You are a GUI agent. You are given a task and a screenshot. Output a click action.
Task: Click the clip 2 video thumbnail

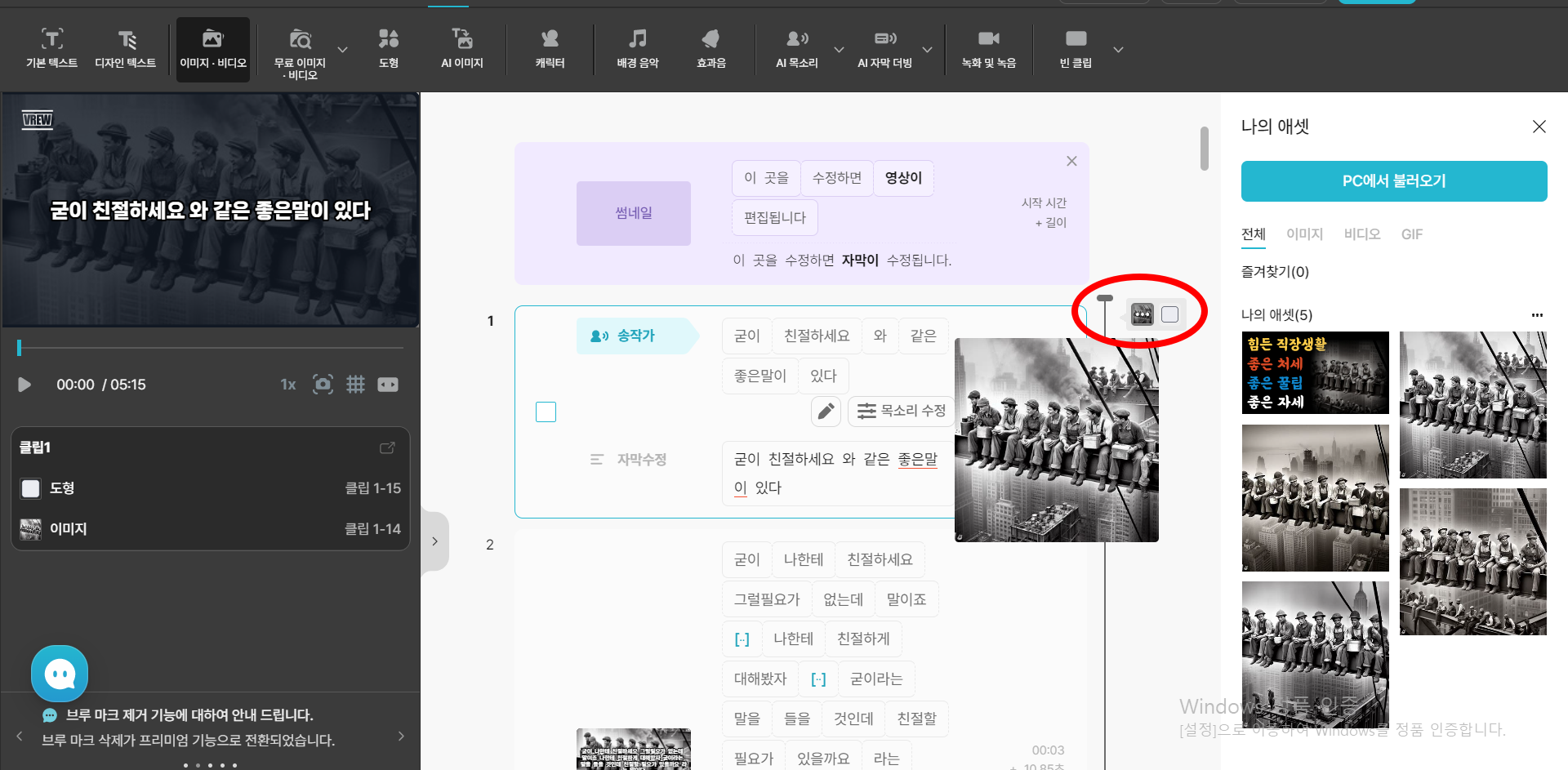(x=634, y=749)
